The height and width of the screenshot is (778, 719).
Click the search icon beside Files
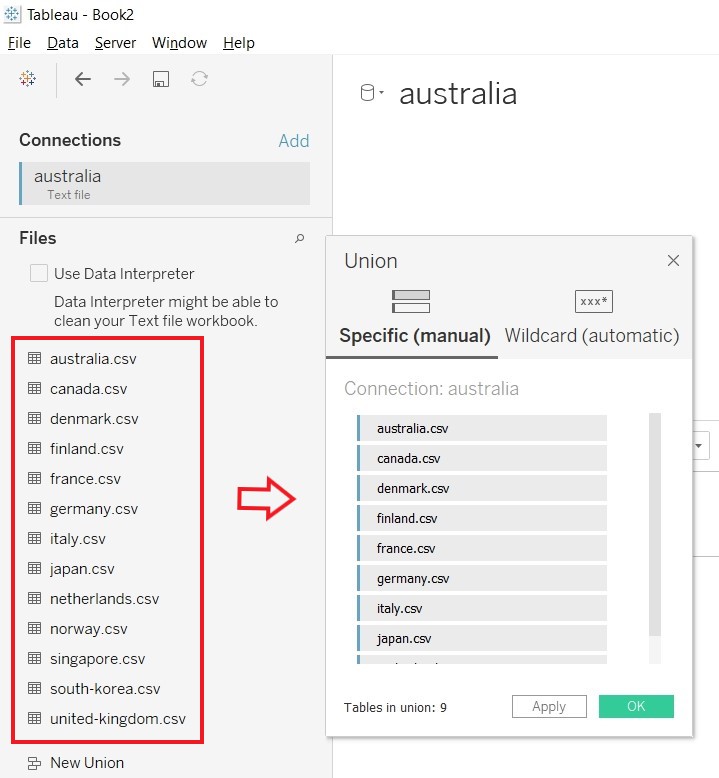tap(299, 239)
